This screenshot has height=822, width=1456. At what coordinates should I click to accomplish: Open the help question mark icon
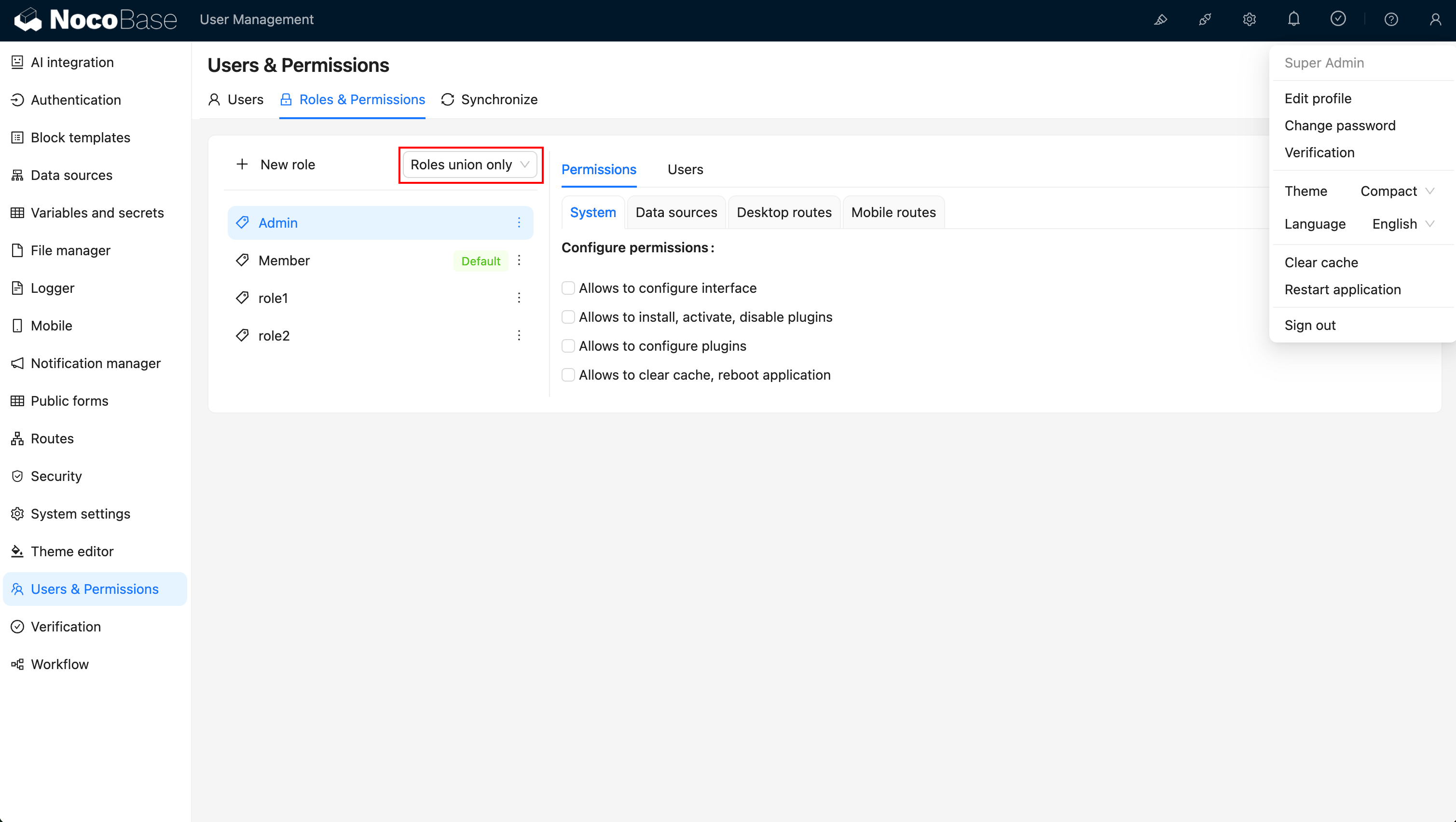[1391, 20]
